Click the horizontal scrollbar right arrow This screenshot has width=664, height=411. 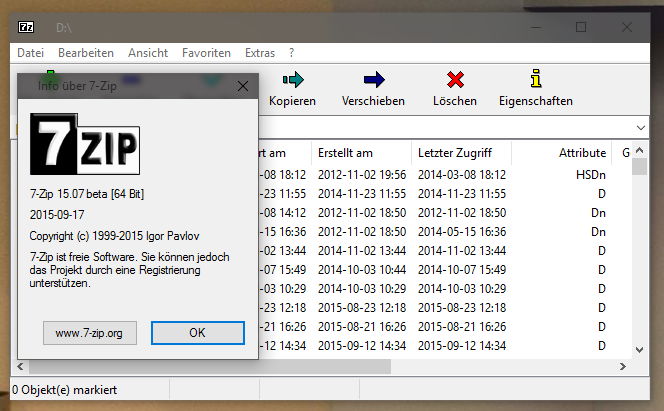622,367
